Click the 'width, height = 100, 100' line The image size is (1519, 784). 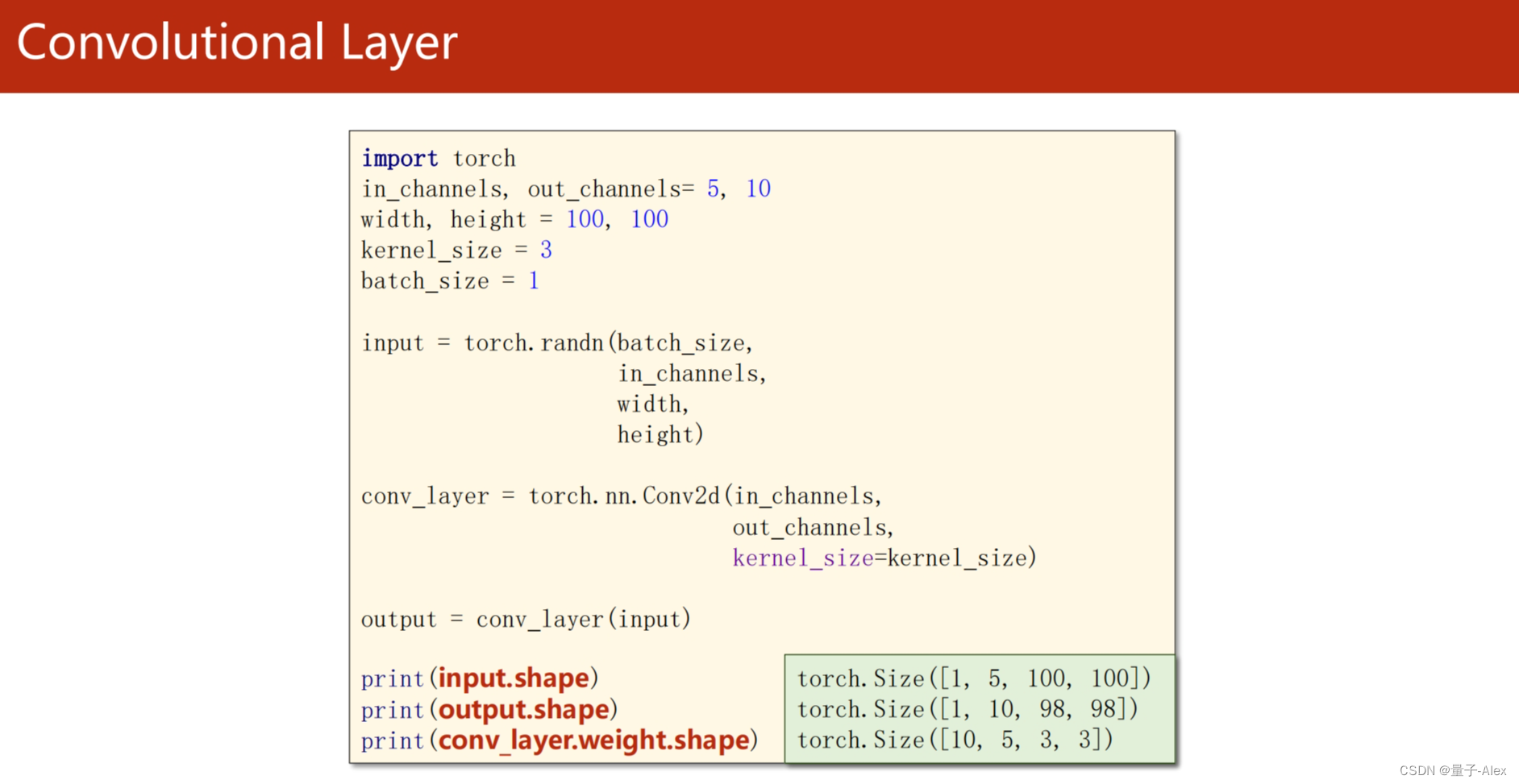pos(514,219)
